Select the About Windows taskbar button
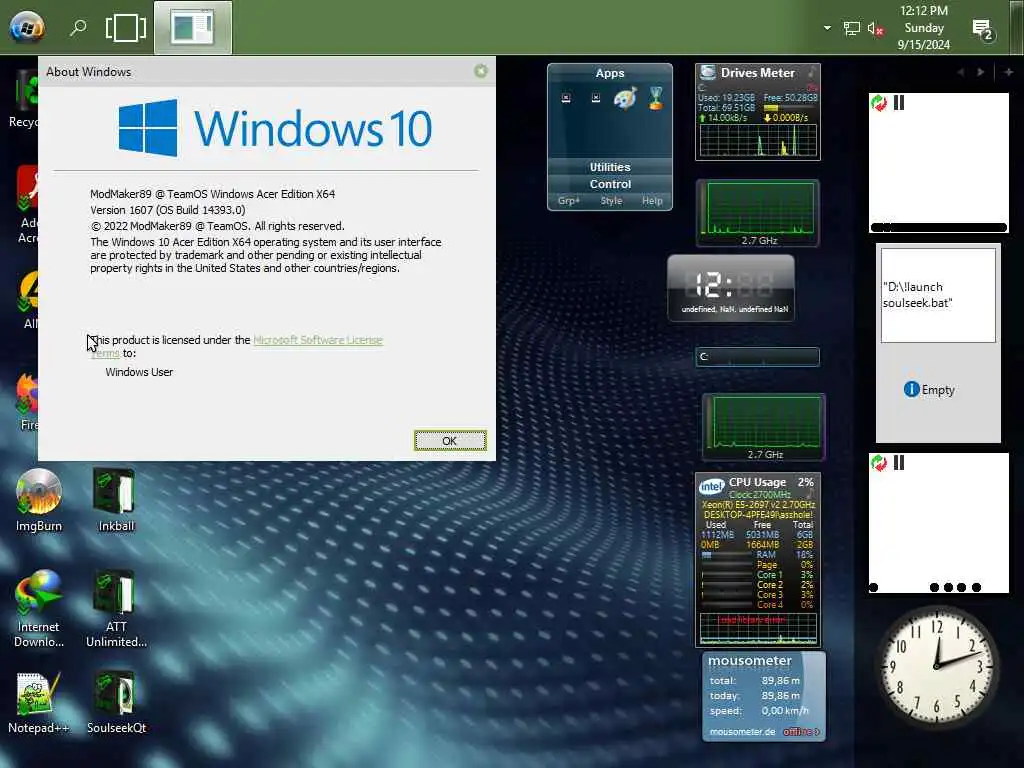This screenshot has width=1024, height=768. tap(193, 27)
